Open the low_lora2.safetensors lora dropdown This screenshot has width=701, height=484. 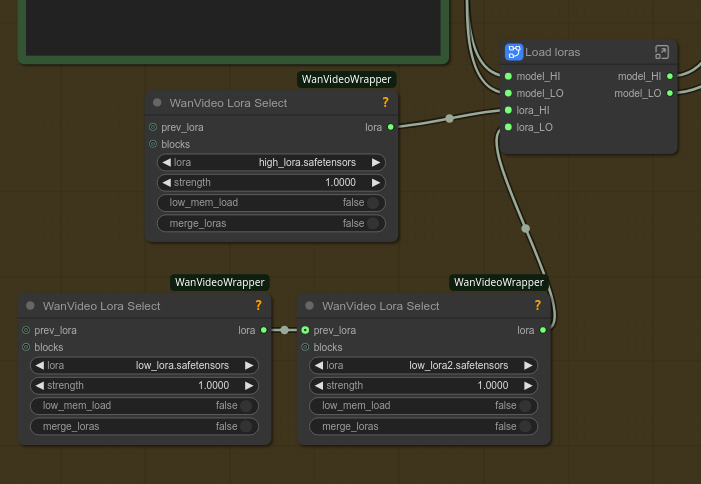pyautogui.click(x=423, y=365)
